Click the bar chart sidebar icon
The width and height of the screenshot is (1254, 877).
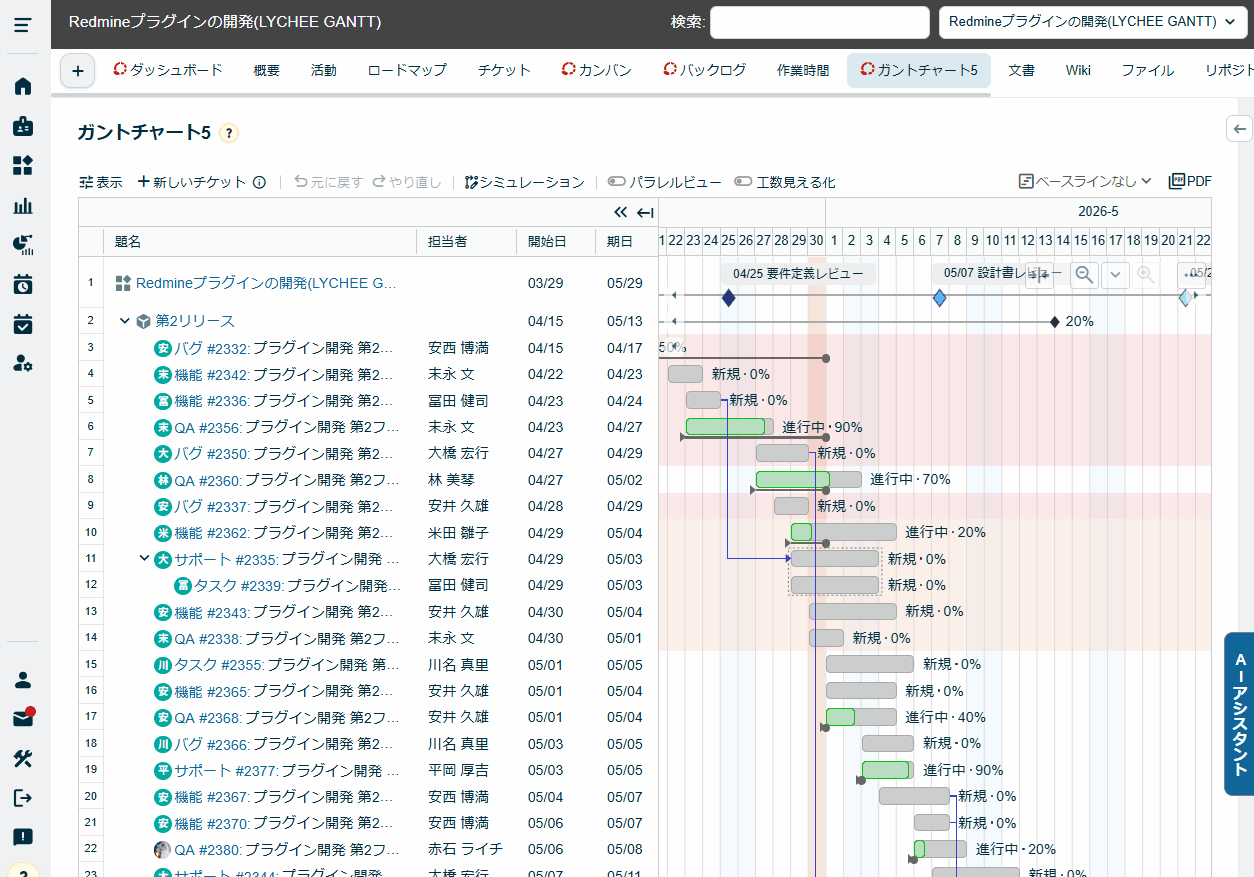click(23, 206)
